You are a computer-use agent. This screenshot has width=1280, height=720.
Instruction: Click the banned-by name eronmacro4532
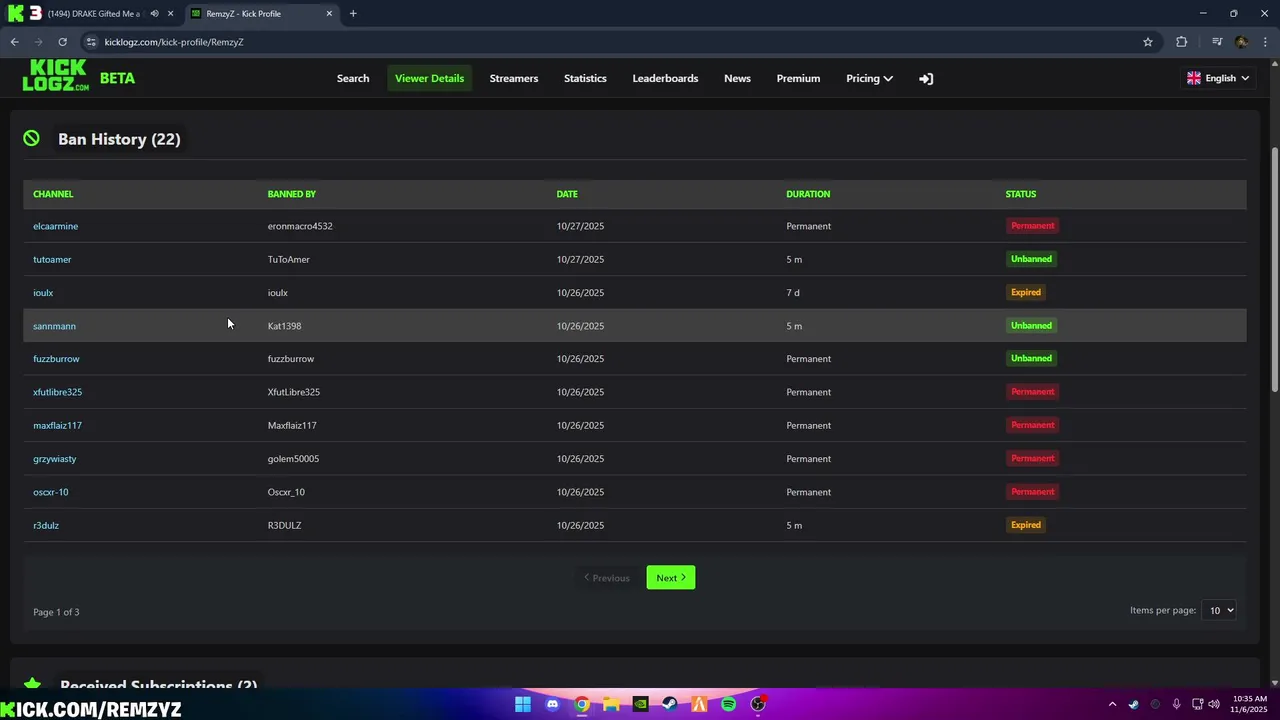click(300, 226)
